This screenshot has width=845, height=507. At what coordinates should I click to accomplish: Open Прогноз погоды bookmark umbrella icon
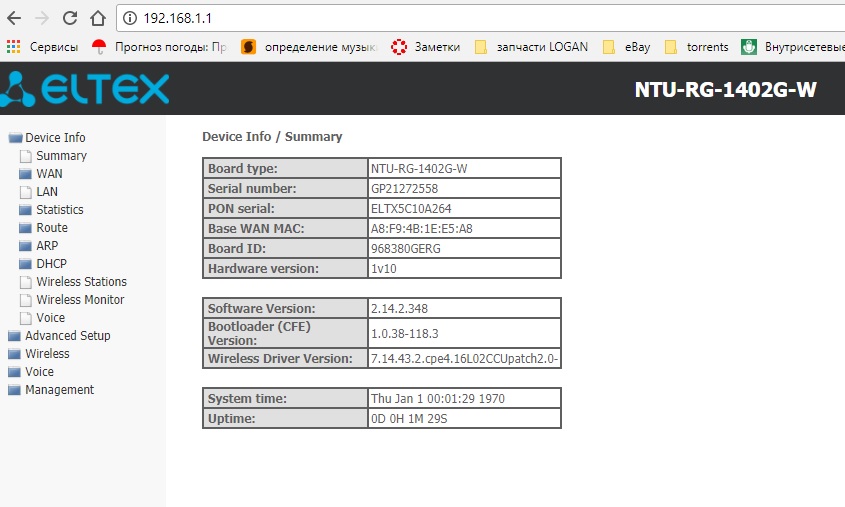pyautogui.click(x=99, y=47)
